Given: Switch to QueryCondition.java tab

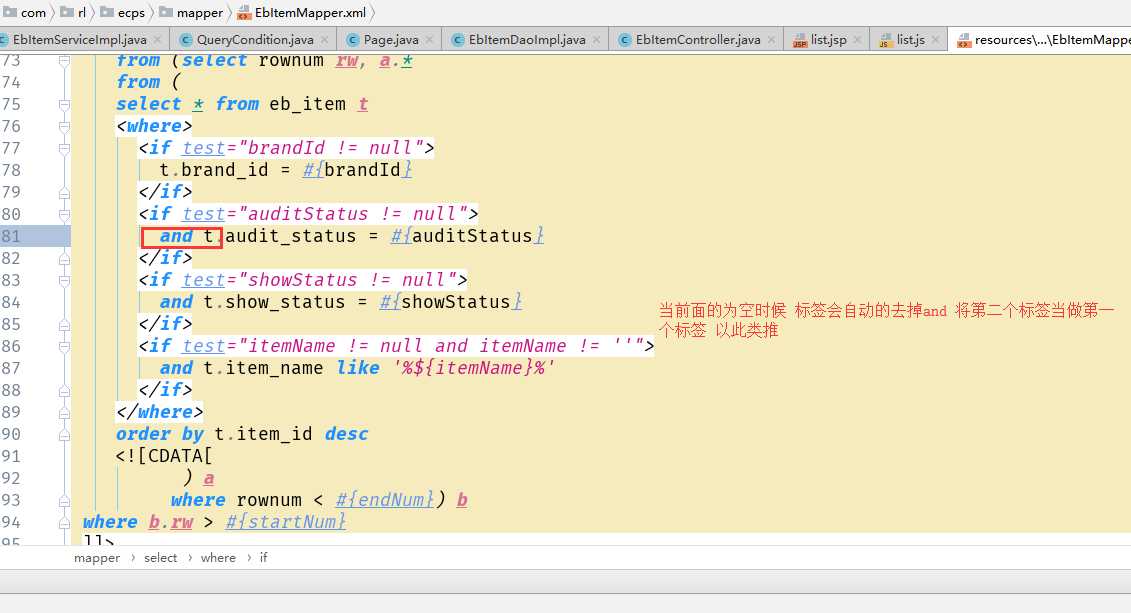Looking at the screenshot, I should point(254,40).
